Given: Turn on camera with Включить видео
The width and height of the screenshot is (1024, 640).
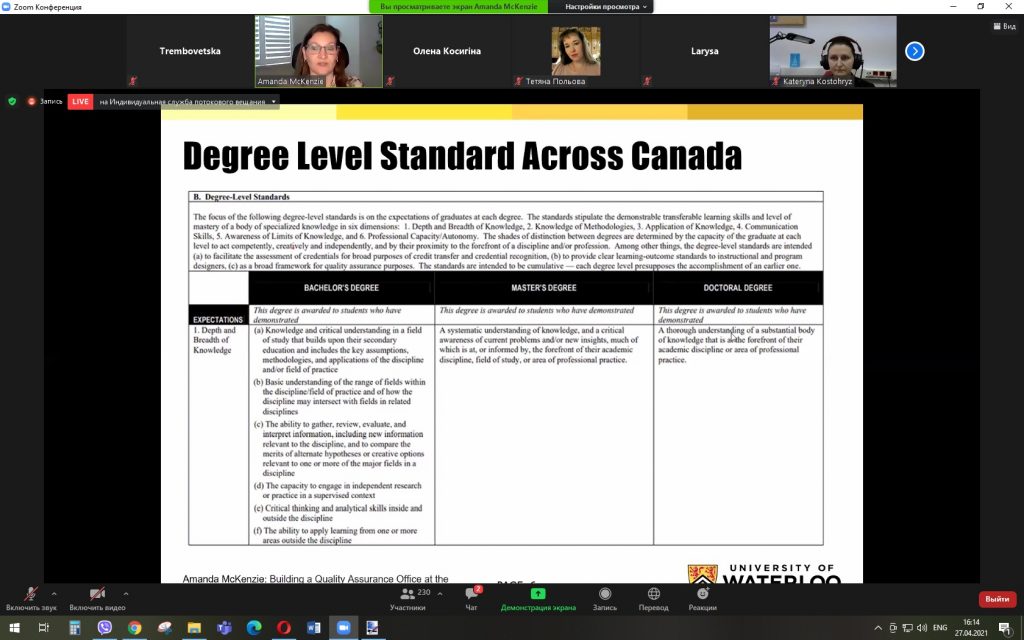Looking at the screenshot, I should (x=97, y=598).
